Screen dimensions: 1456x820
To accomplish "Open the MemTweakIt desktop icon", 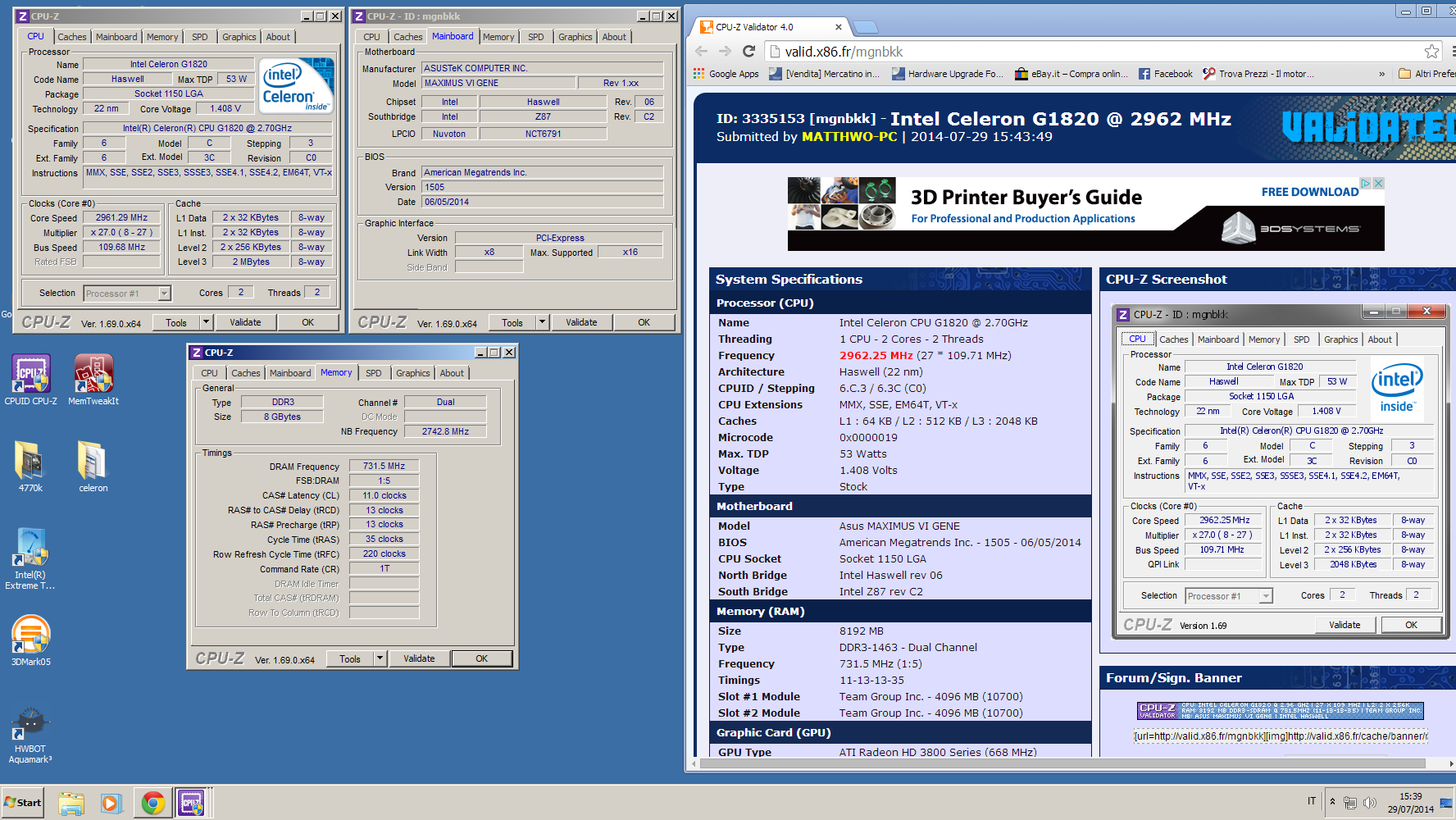I will (93, 380).
